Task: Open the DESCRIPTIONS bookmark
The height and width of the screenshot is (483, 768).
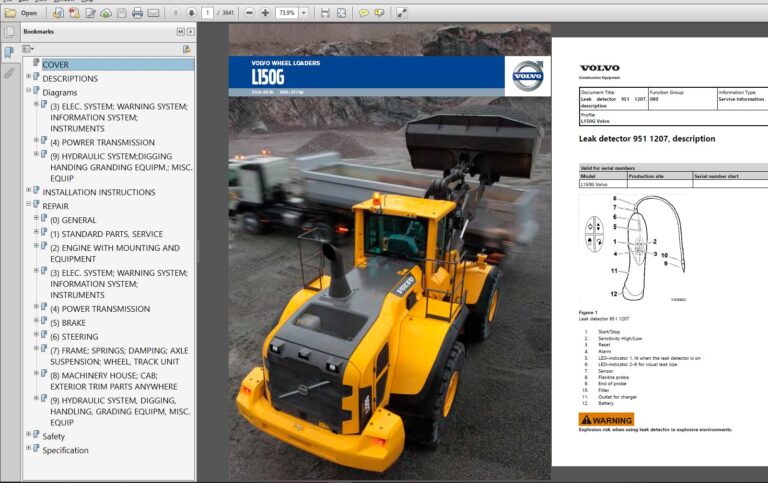Action: (x=70, y=78)
